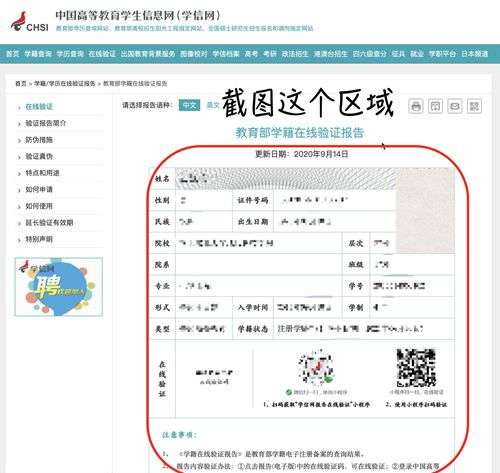Click the print report icon

click(x=416, y=107)
